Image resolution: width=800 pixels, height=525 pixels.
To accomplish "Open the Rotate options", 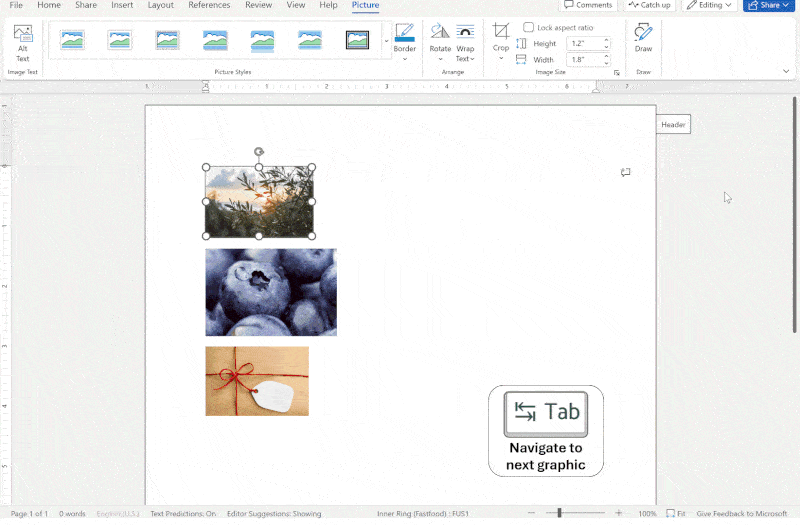I will pyautogui.click(x=440, y=42).
